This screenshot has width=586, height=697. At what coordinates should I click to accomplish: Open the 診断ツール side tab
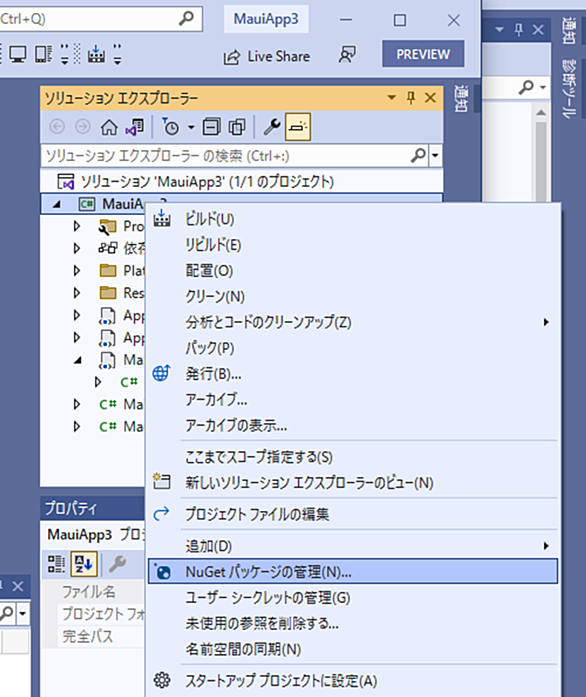tap(569, 89)
